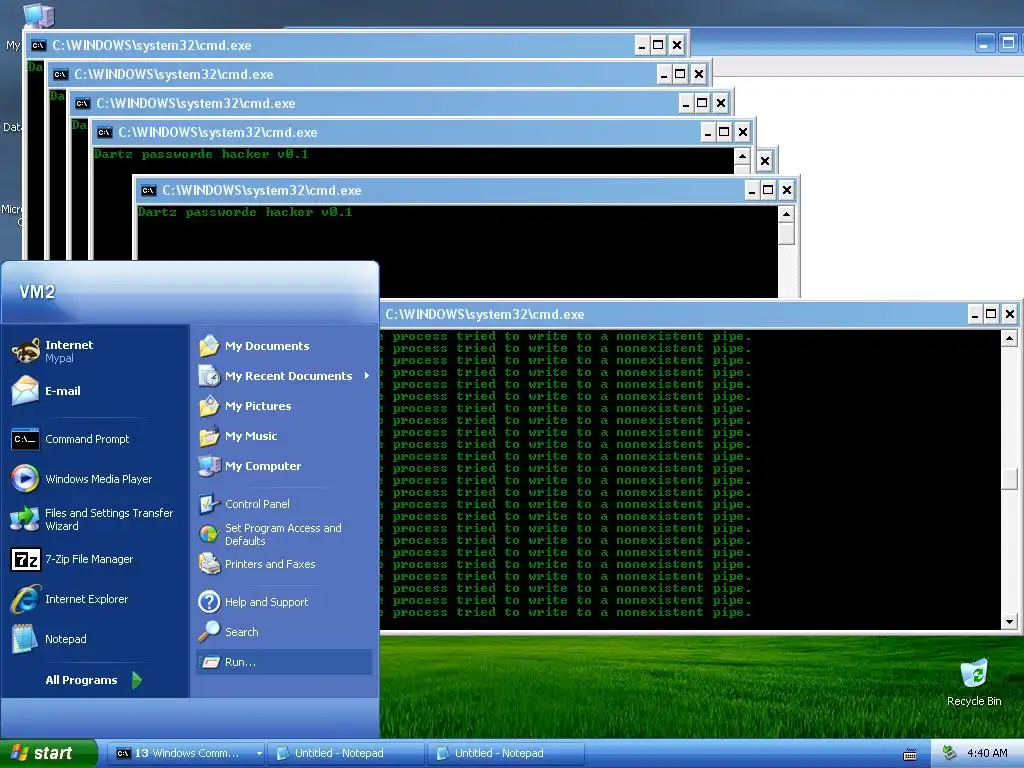Open My Recent Documents entry
Screen dimensions: 1024x768
(283, 376)
